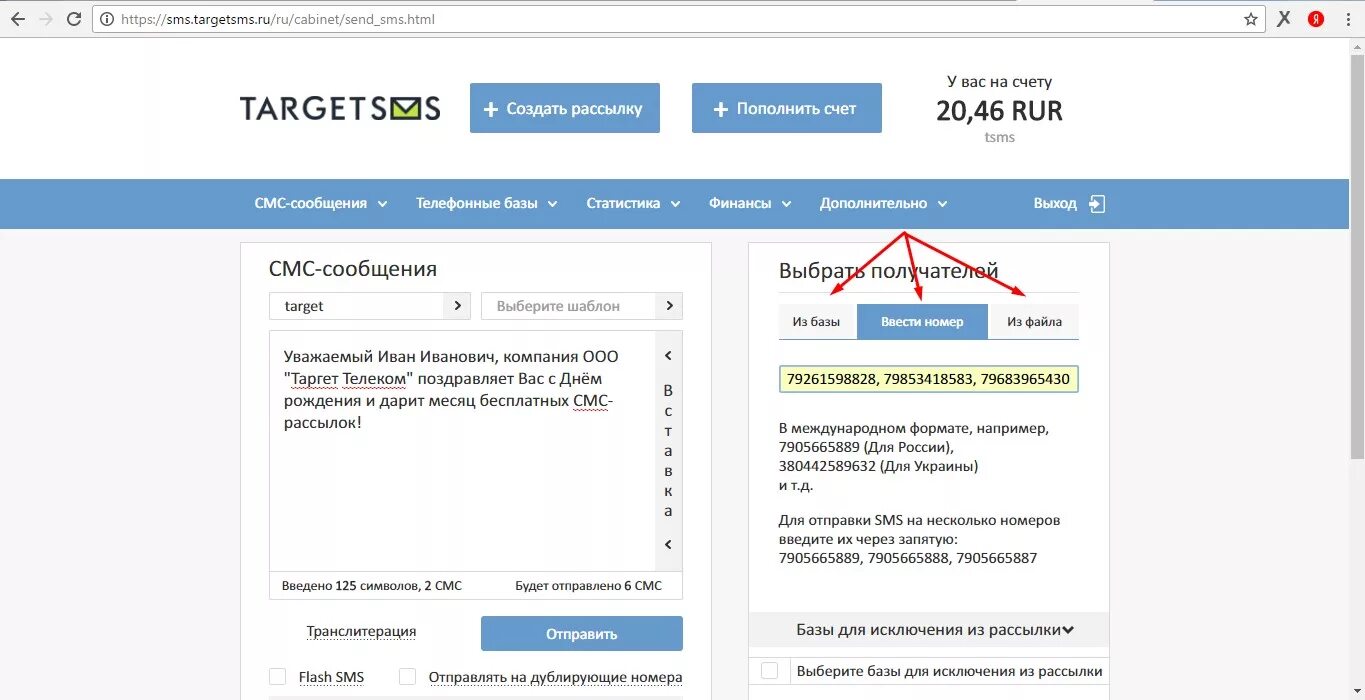Click the X extension icon in browser toolbar
The height and width of the screenshot is (700, 1365).
point(1285,19)
